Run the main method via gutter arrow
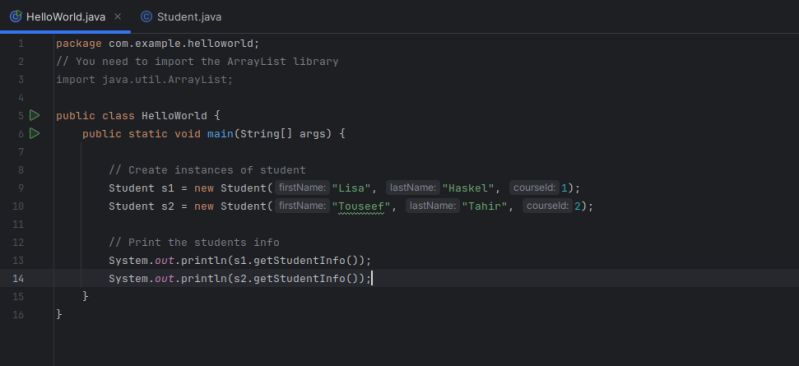Screen dimensions: 799x366 34,134
